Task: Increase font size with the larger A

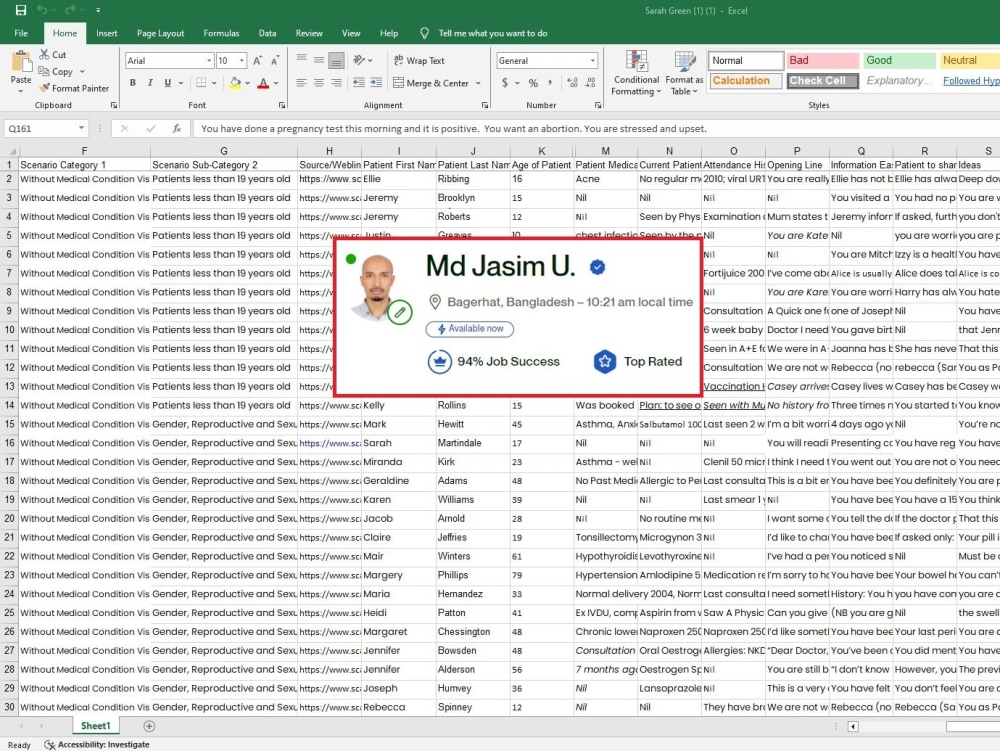Action: click(x=258, y=61)
